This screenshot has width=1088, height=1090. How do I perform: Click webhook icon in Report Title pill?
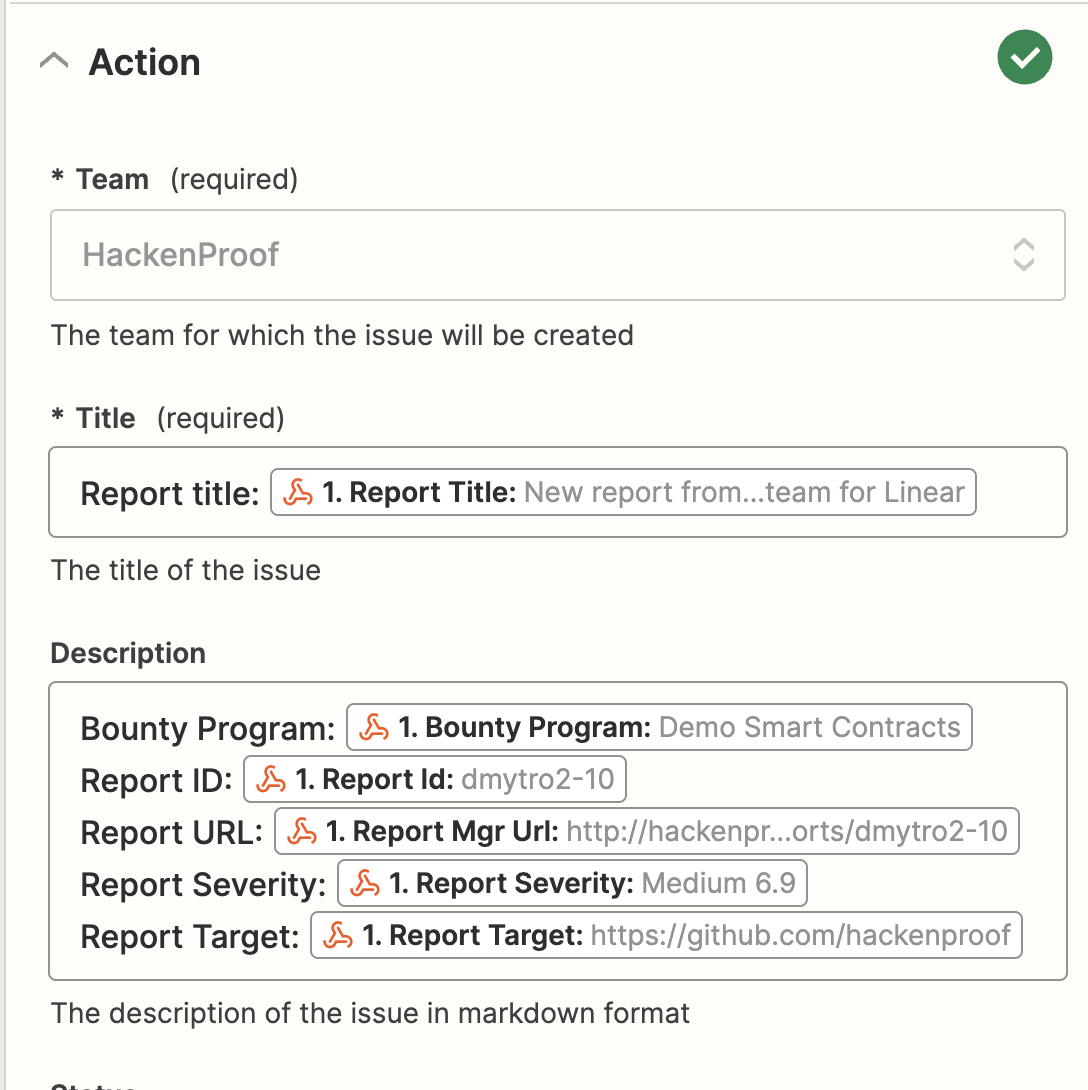tap(298, 493)
